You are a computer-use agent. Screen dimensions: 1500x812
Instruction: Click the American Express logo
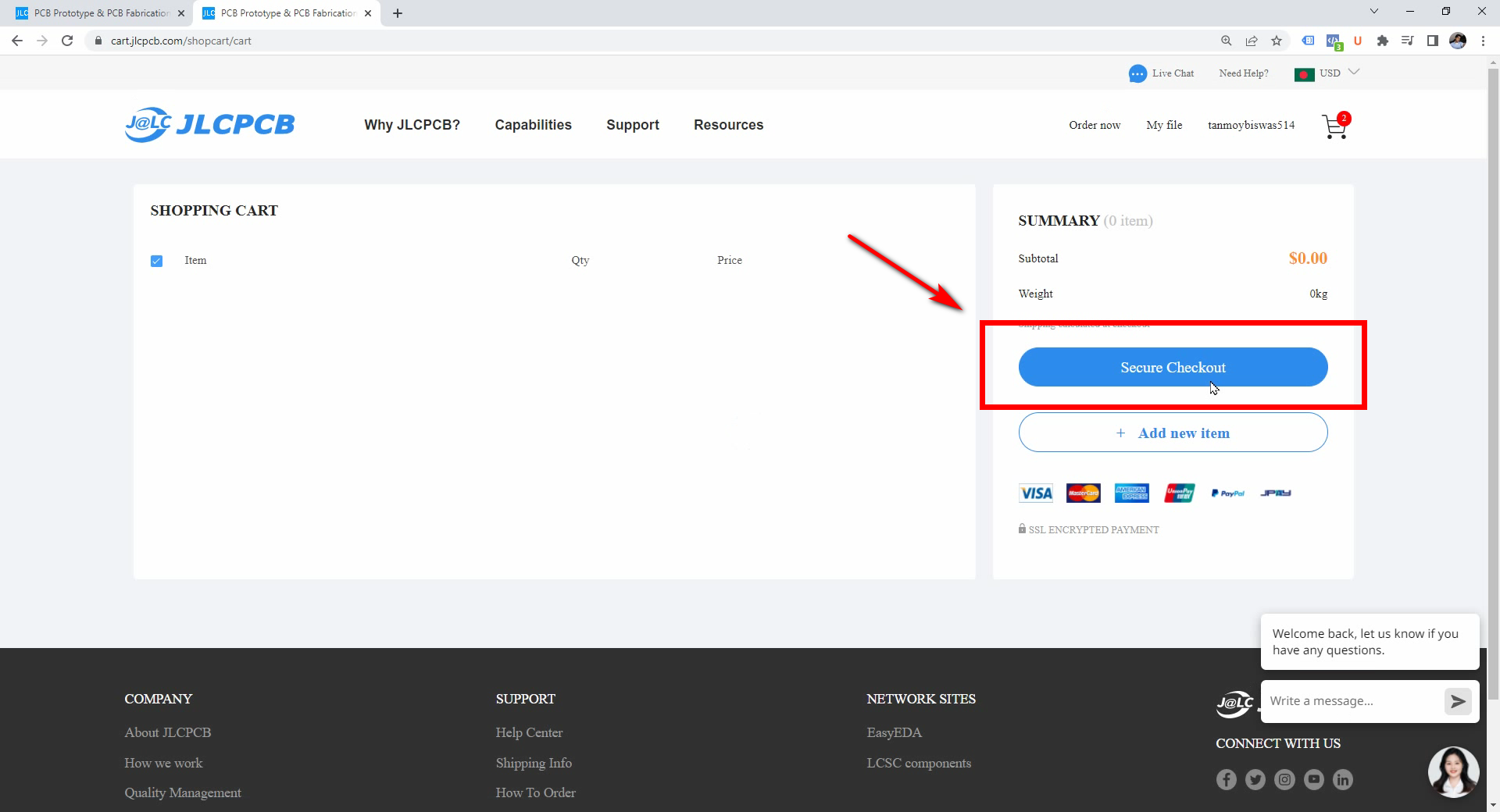(x=1131, y=493)
